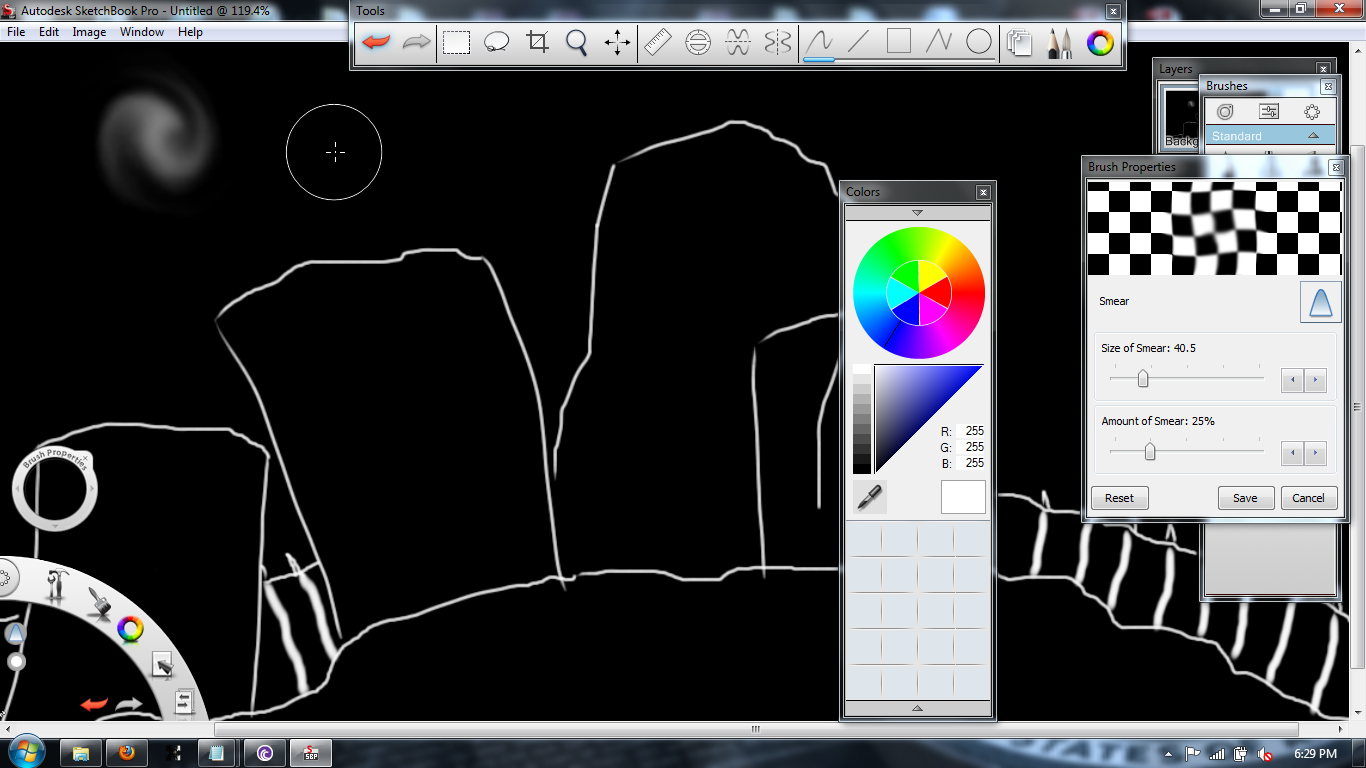Viewport: 1366px width, 768px height.
Task: Decrease Size of Smear with left arrow
Action: tap(1292, 380)
